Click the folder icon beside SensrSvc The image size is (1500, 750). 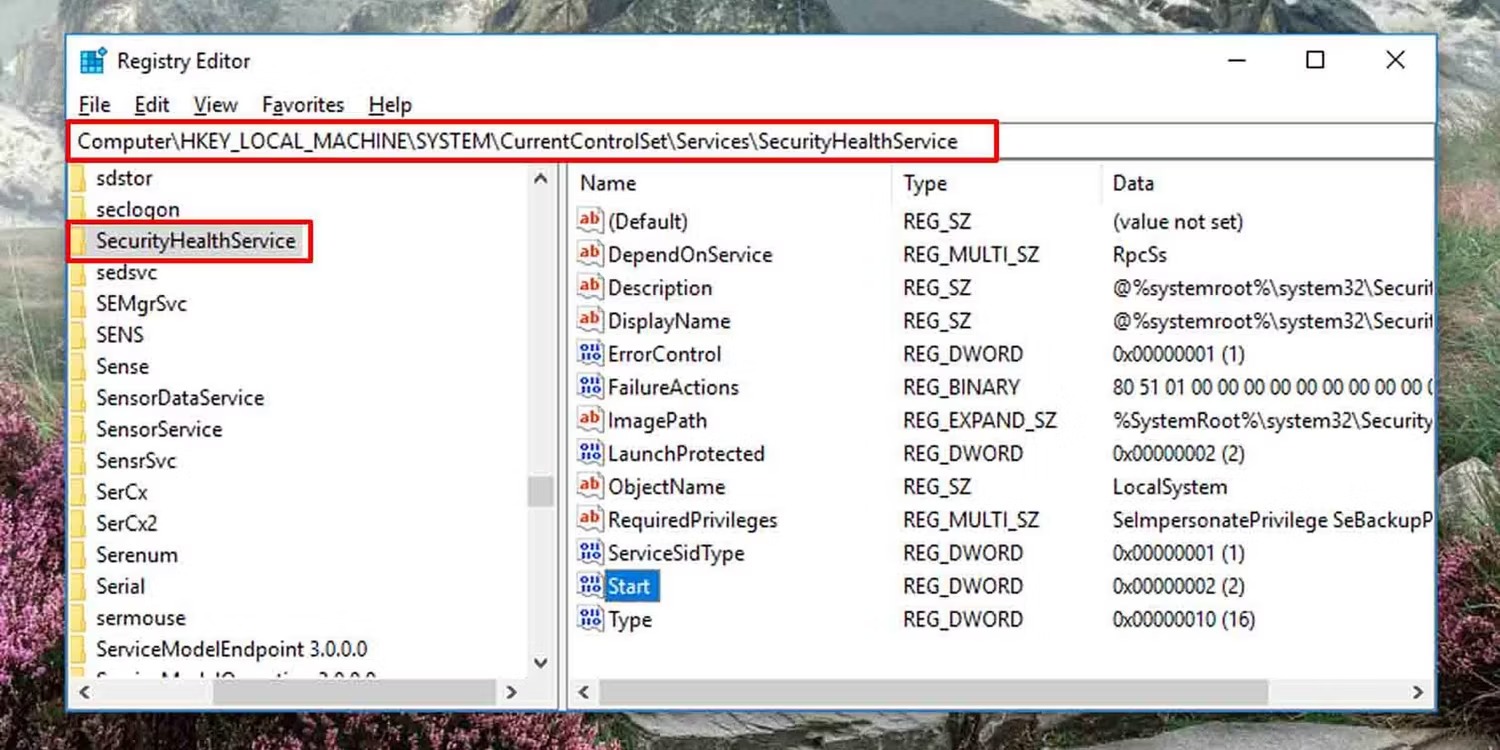point(79,461)
